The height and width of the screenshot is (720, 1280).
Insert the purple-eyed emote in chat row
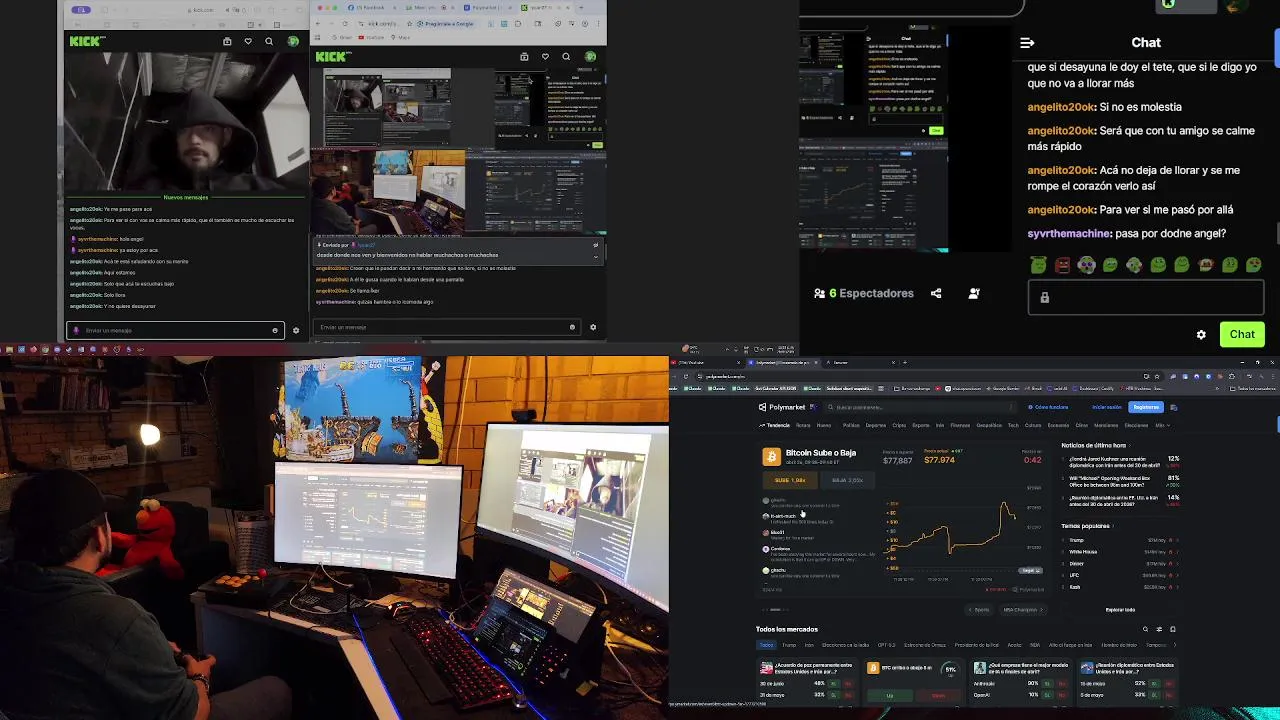click(1086, 265)
